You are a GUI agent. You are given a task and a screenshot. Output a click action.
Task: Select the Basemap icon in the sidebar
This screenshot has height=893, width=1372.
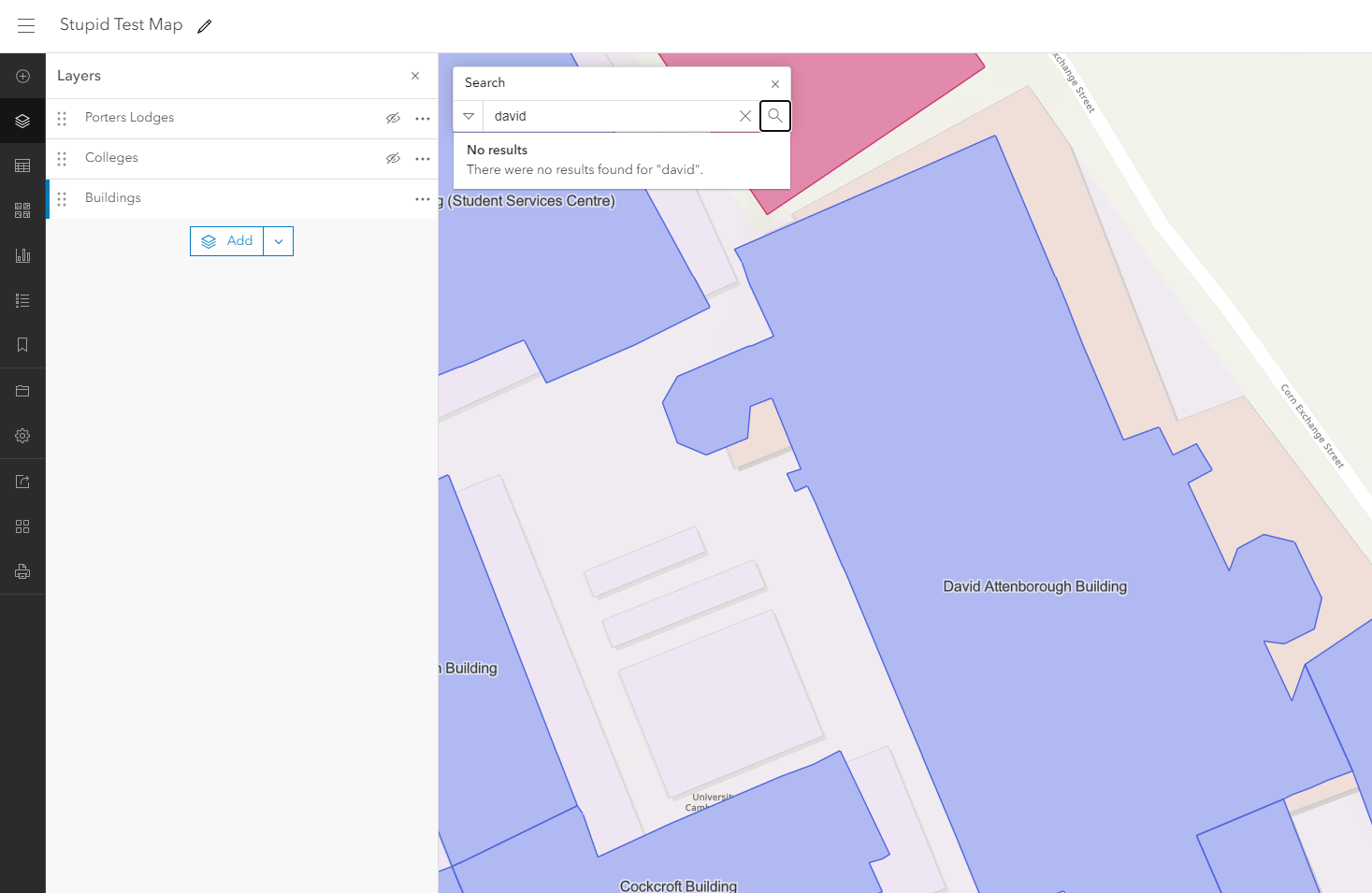pyautogui.click(x=22, y=210)
